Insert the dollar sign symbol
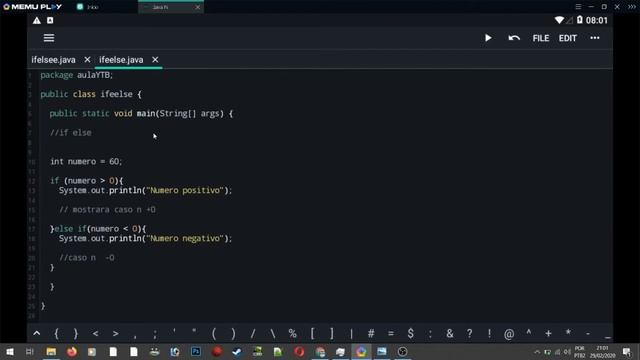 [x=411, y=333]
